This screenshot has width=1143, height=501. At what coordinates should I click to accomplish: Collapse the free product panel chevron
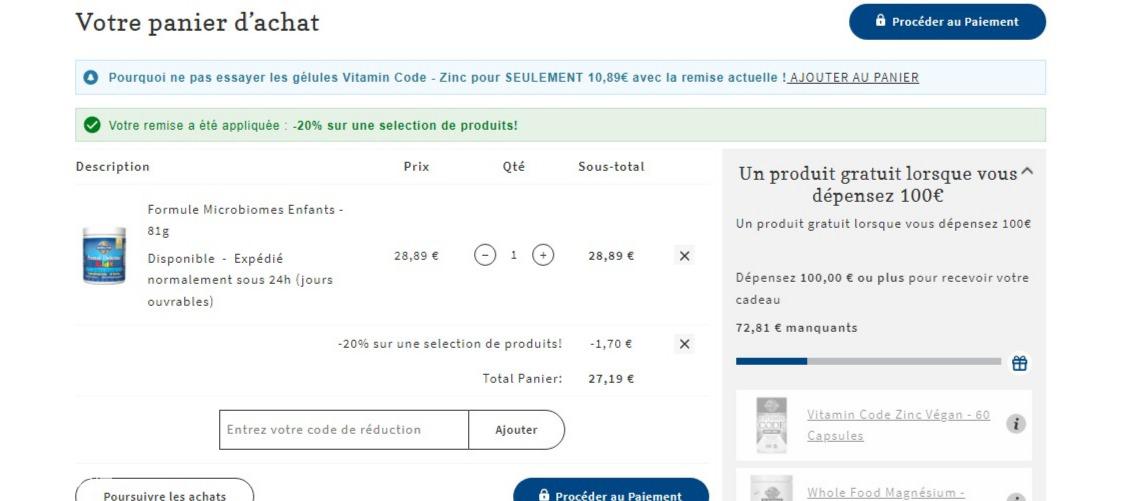[x=1028, y=172]
